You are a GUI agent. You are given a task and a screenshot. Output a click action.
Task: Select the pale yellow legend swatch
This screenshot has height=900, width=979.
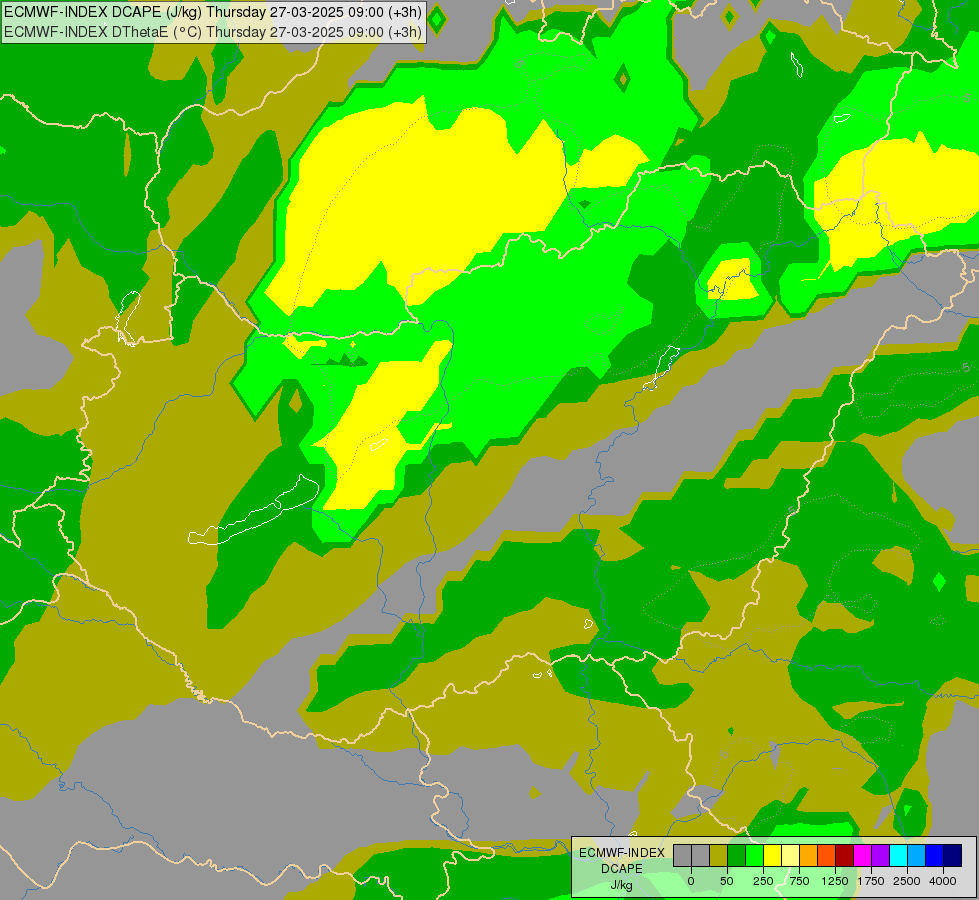coord(790,856)
